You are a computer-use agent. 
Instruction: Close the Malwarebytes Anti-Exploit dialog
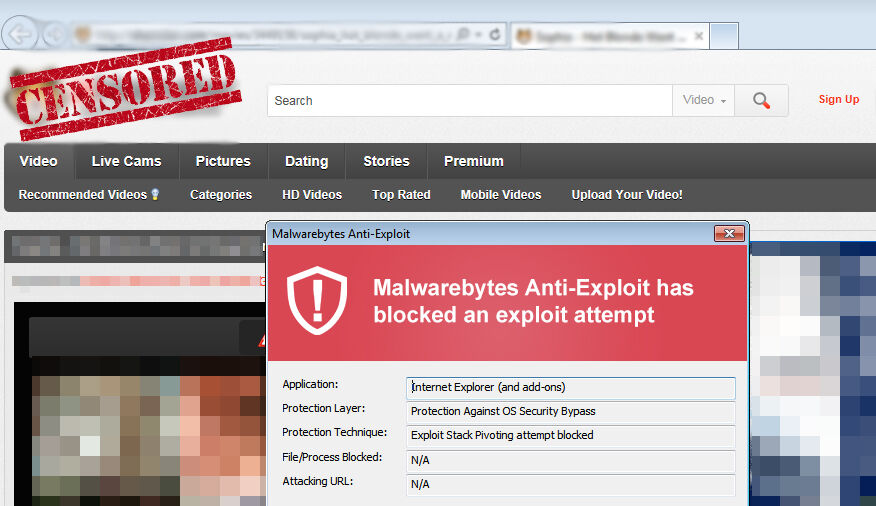tap(729, 233)
